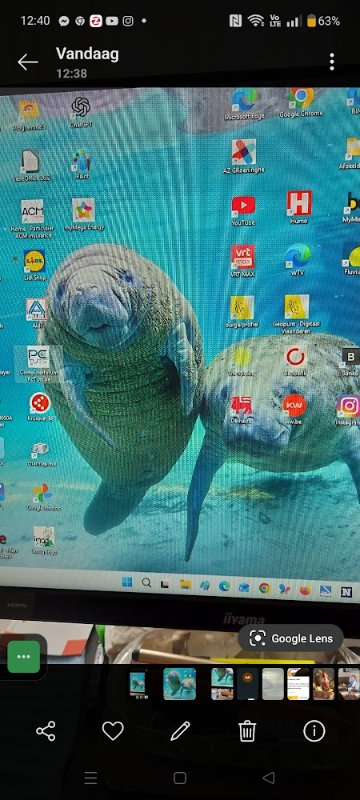The image size is (360, 800).
Task: Tap the PC Tips icon in the photo
Action: tap(38, 357)
